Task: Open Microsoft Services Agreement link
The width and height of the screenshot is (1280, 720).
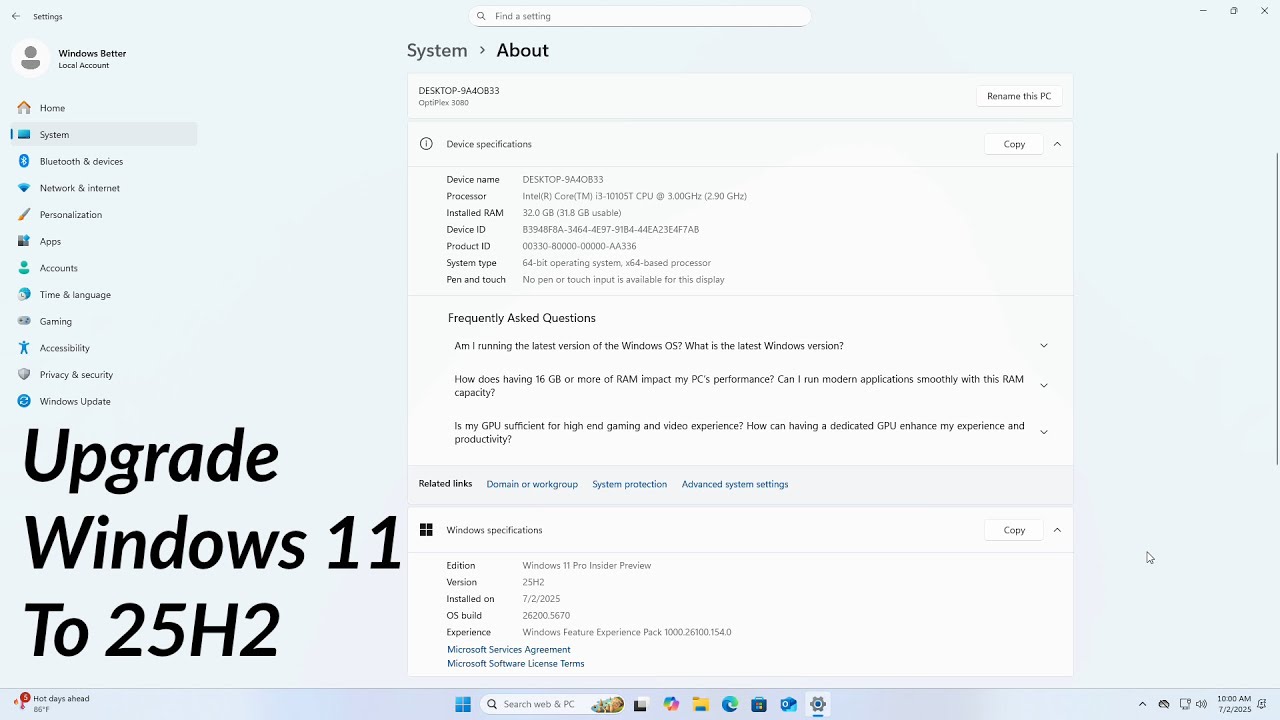Action: pyautogui.click(x=509, y=650)
